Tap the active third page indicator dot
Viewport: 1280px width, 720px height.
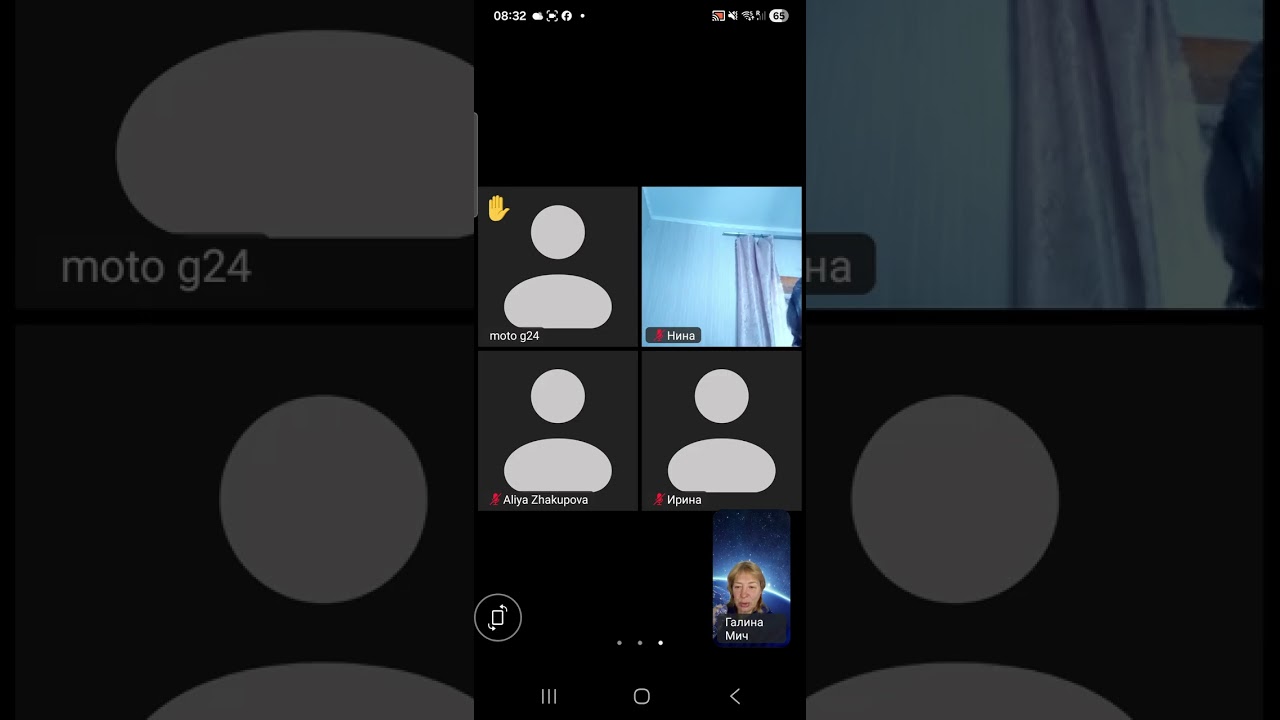[x=660, y=643]
